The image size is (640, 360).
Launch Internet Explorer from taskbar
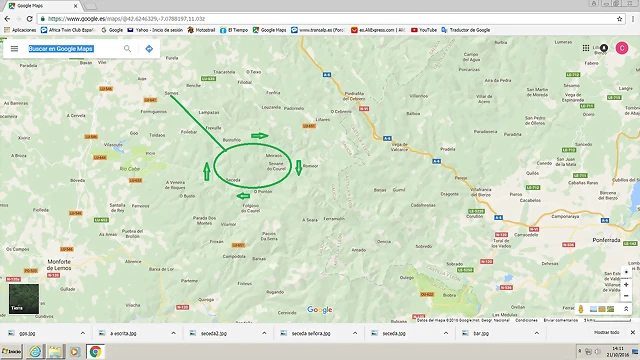(x=35, y=351)
